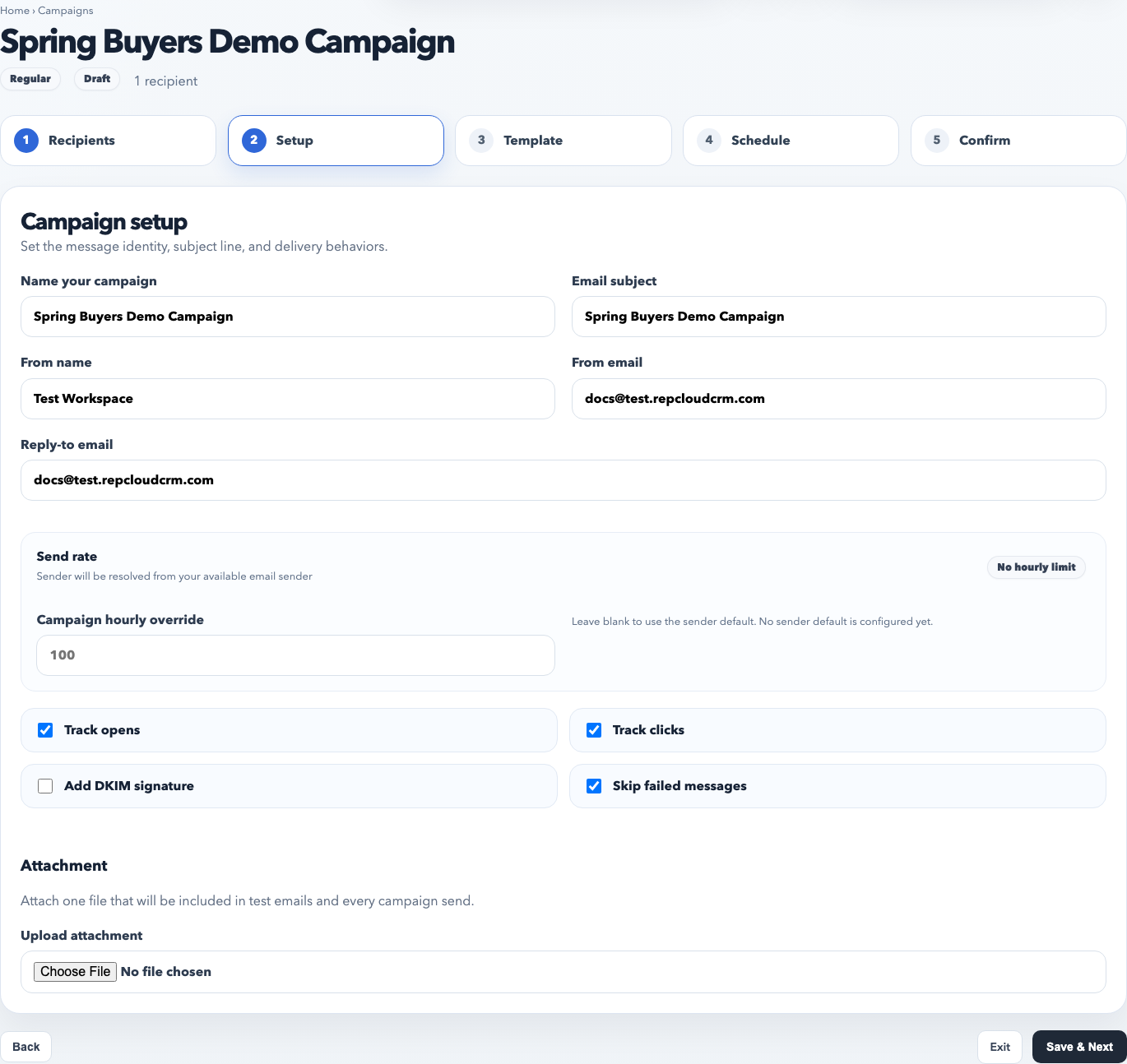Click the '1 recipient' text
The image size is (1127, 1064).
166,81
